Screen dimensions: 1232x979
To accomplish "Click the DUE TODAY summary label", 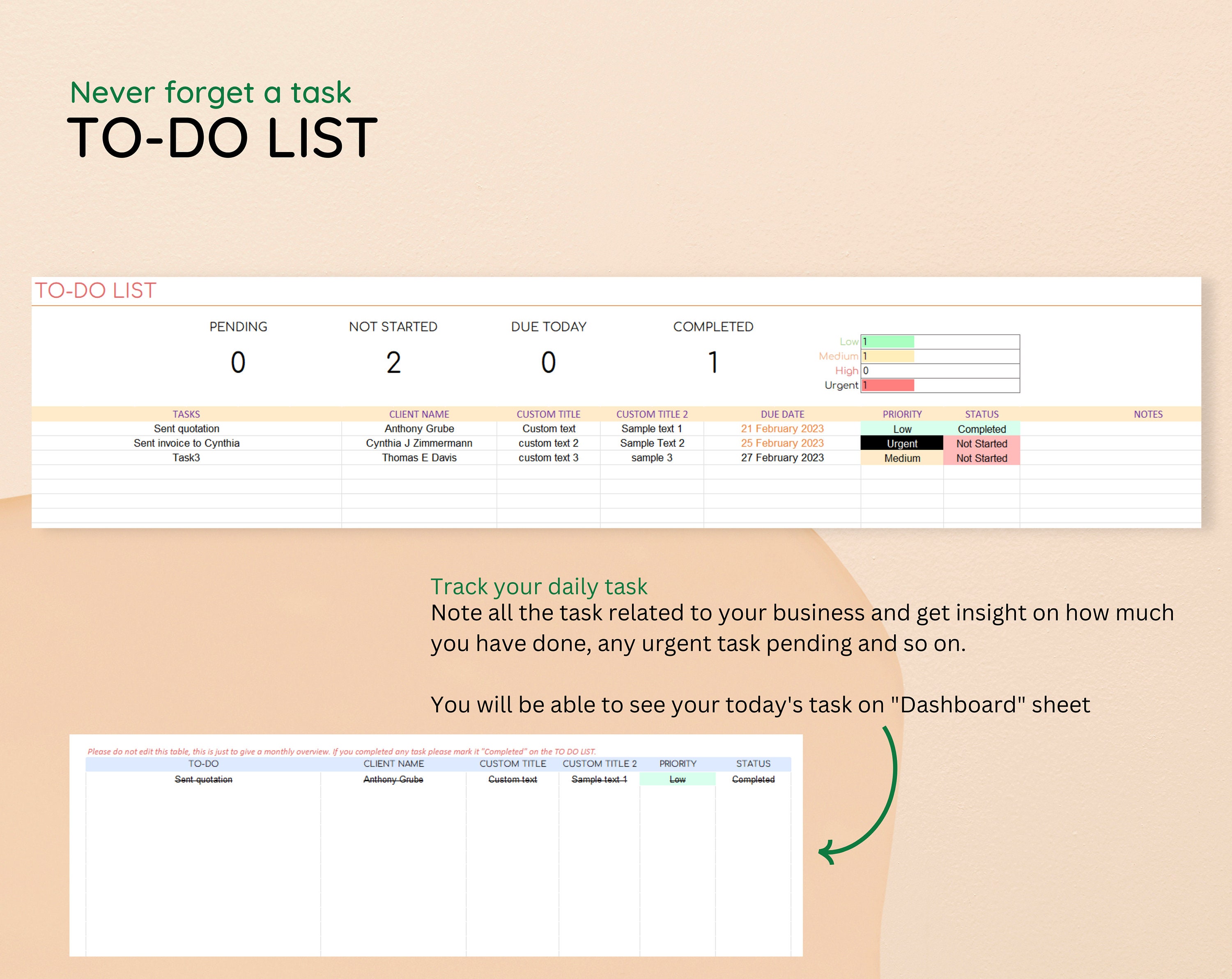I will click(549, 327).
